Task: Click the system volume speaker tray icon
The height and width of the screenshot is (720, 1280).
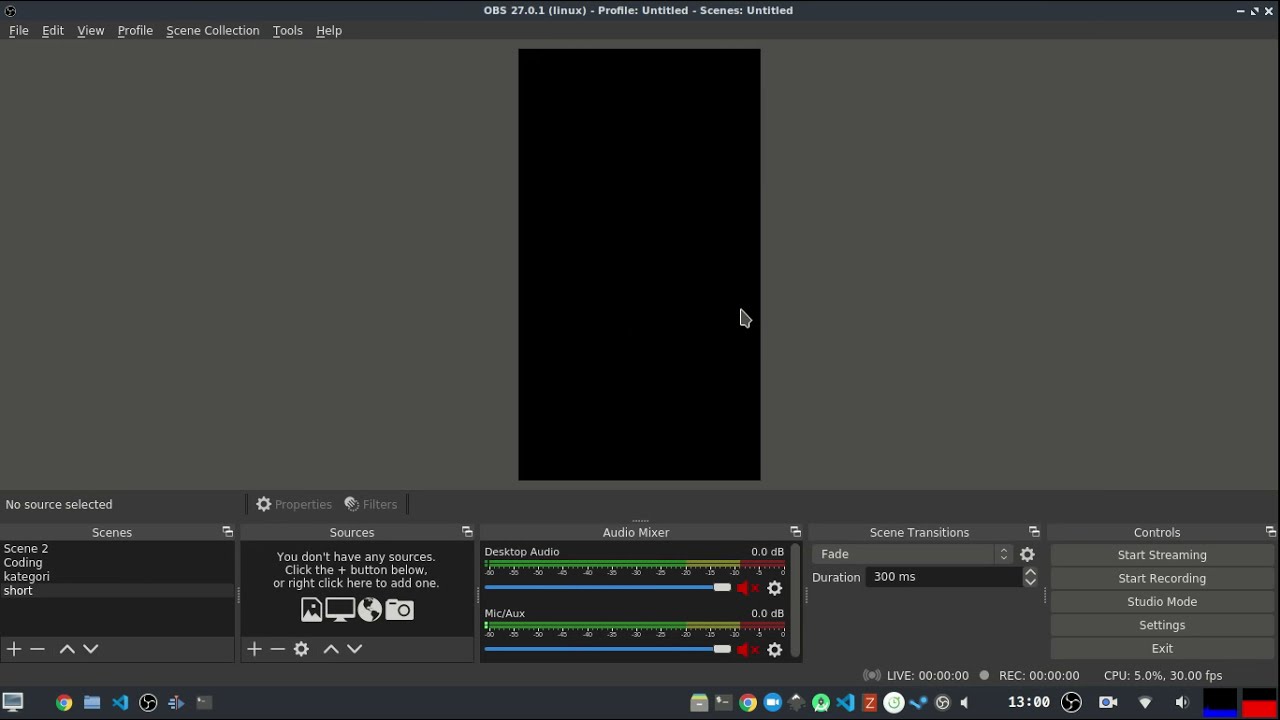Action: [1182, 702]
